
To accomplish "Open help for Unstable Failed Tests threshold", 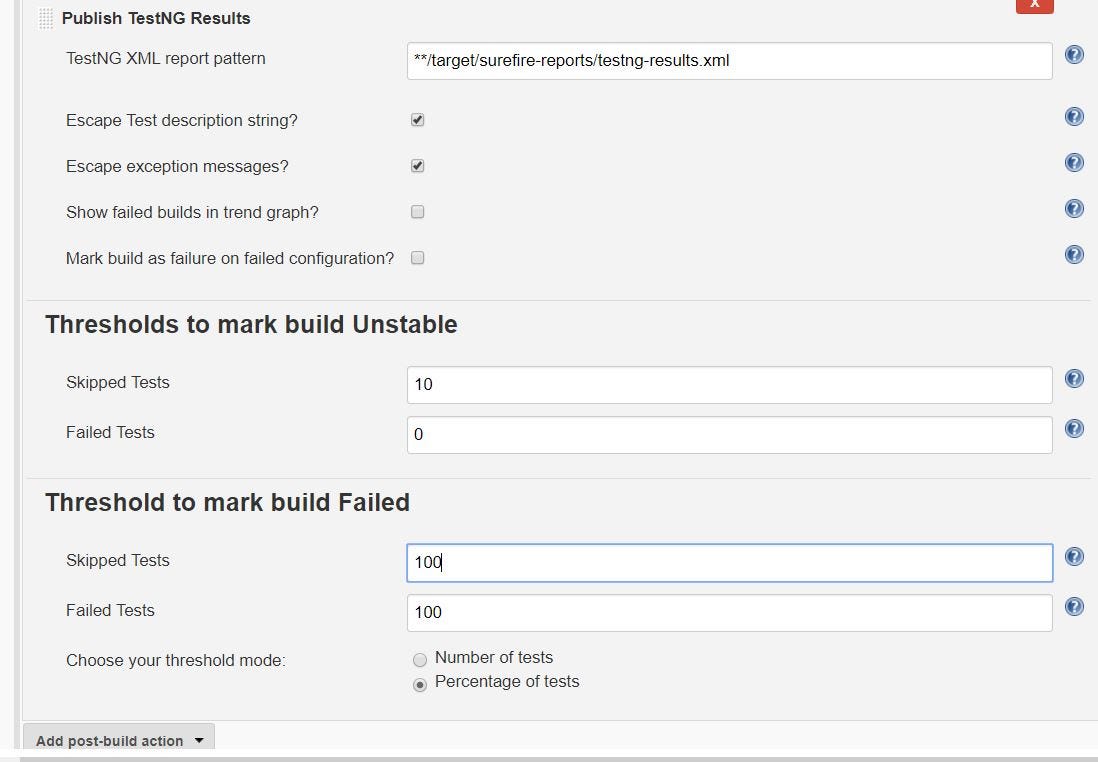I will pyautogui.click(x=1074, y=428).
